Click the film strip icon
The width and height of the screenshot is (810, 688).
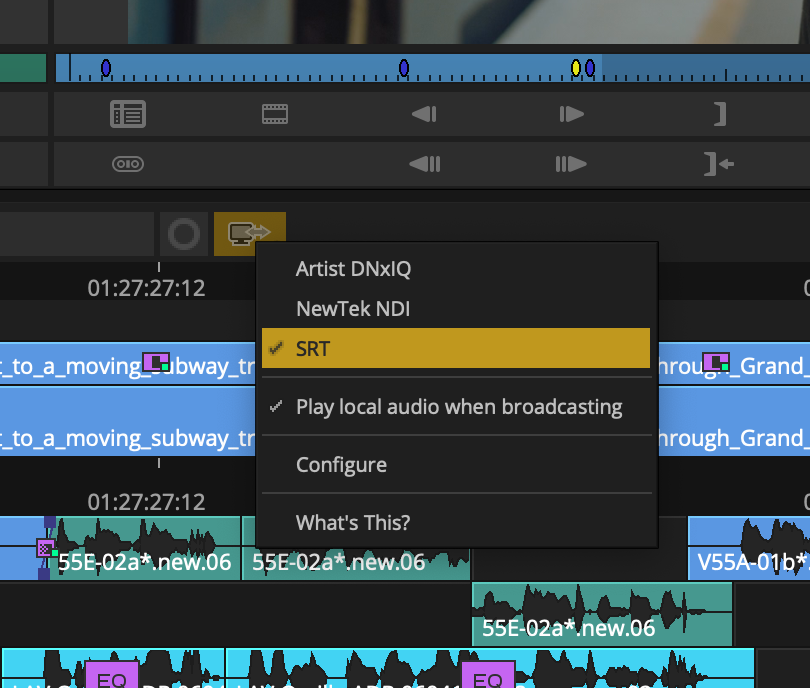tap(274, 113)
